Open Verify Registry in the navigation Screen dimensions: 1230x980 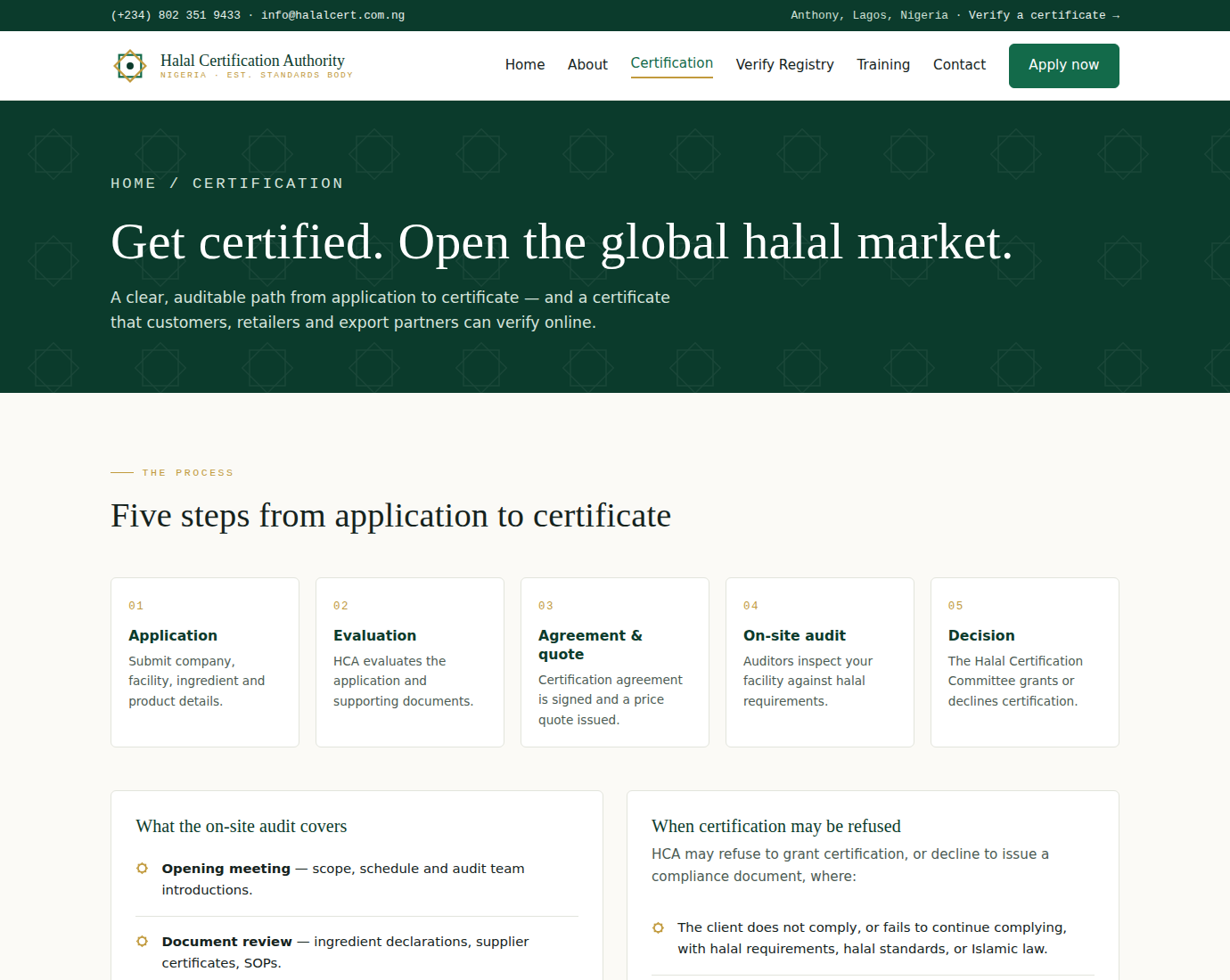[784, 64]
